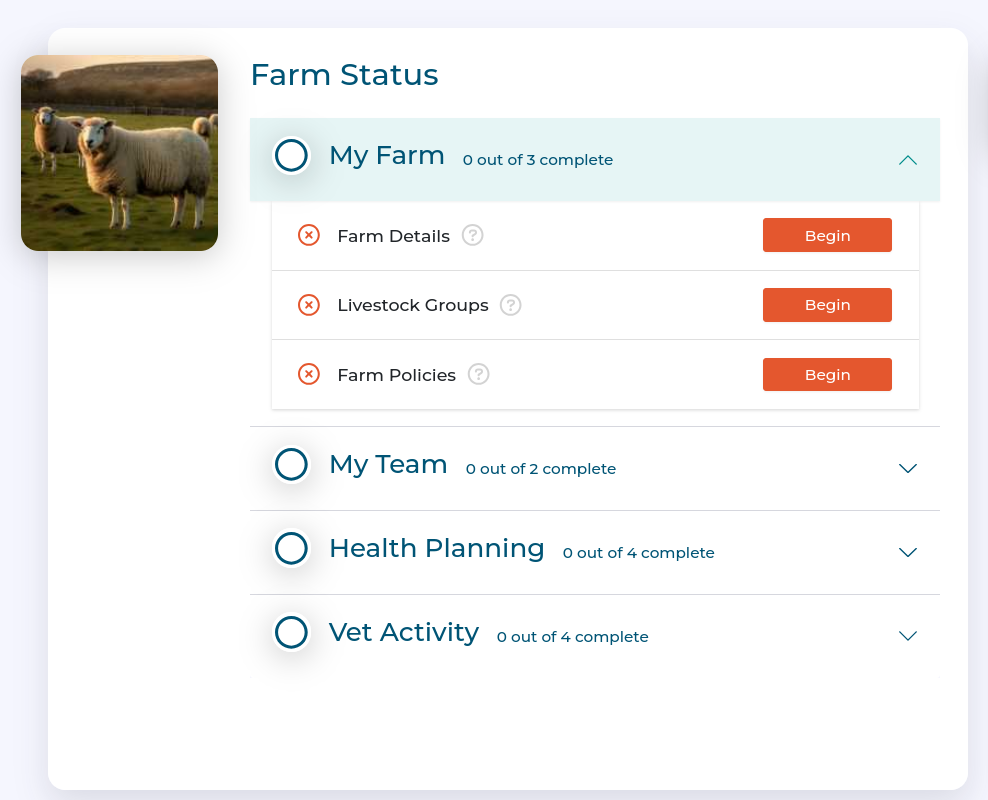Select the My Farm section header
The image size is (988, 800).
click(x=387, y=156)
